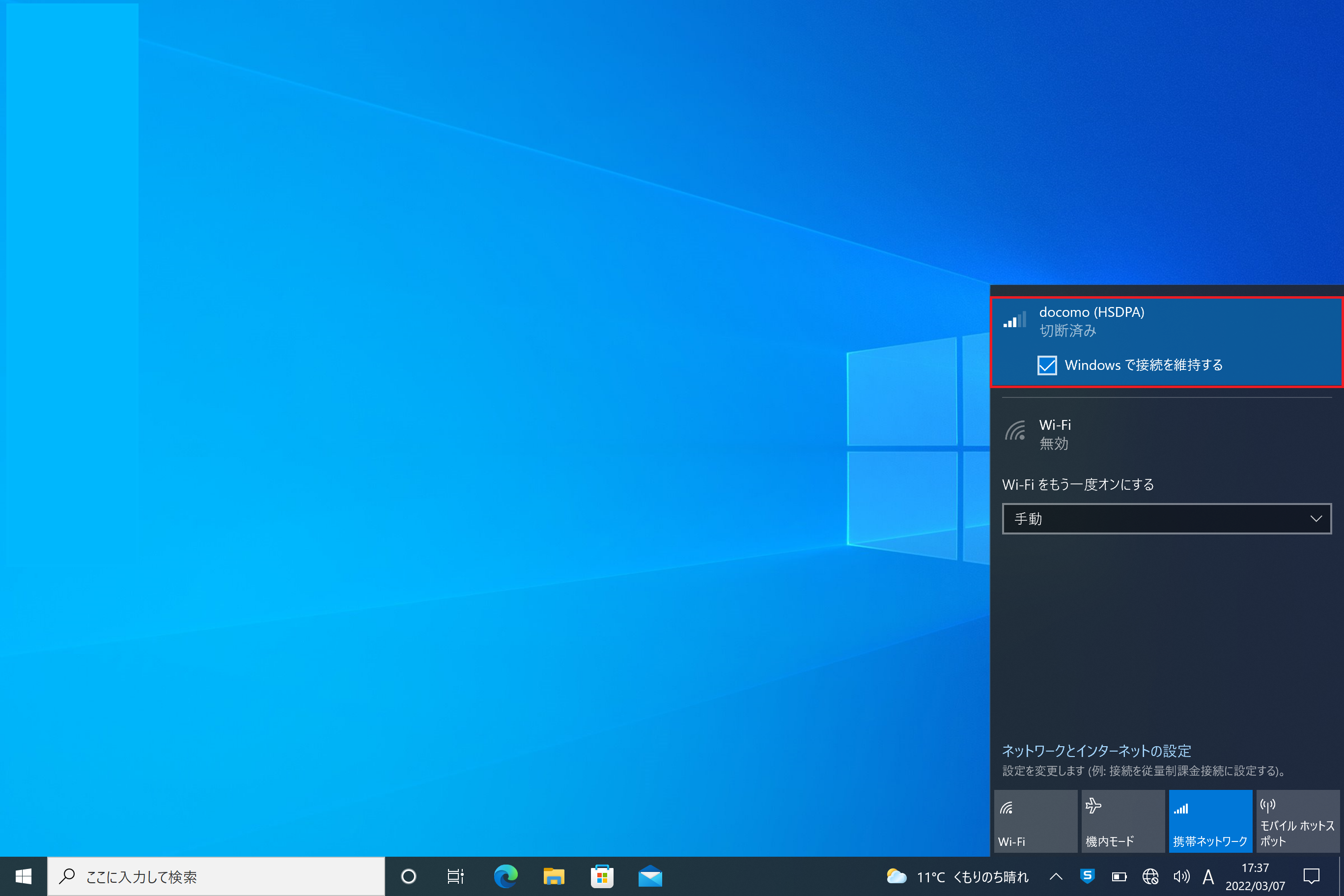Click the blue S shield tray icon
1344x896 pixels.
1088,876
